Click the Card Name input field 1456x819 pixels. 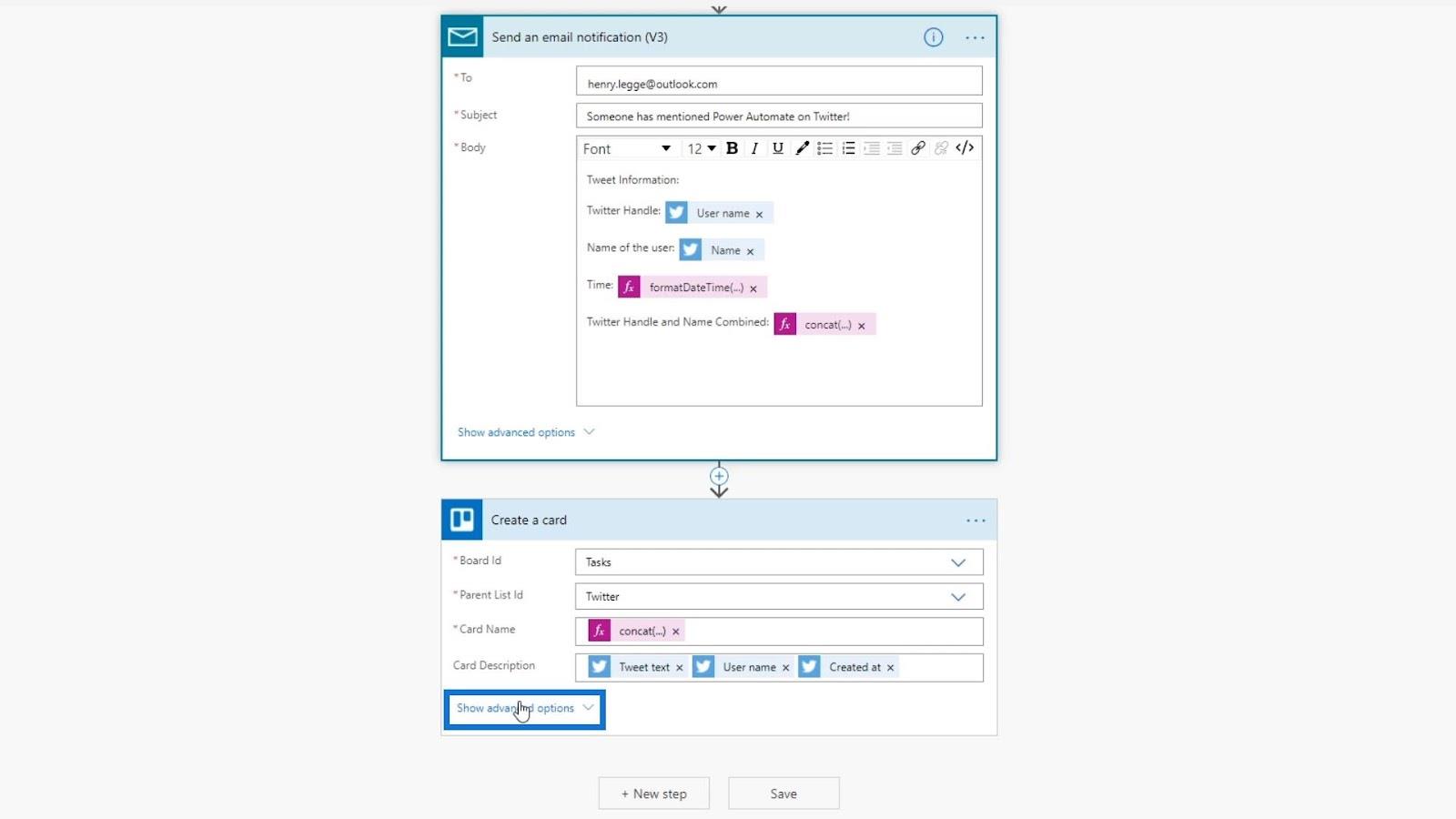(779, 632)
